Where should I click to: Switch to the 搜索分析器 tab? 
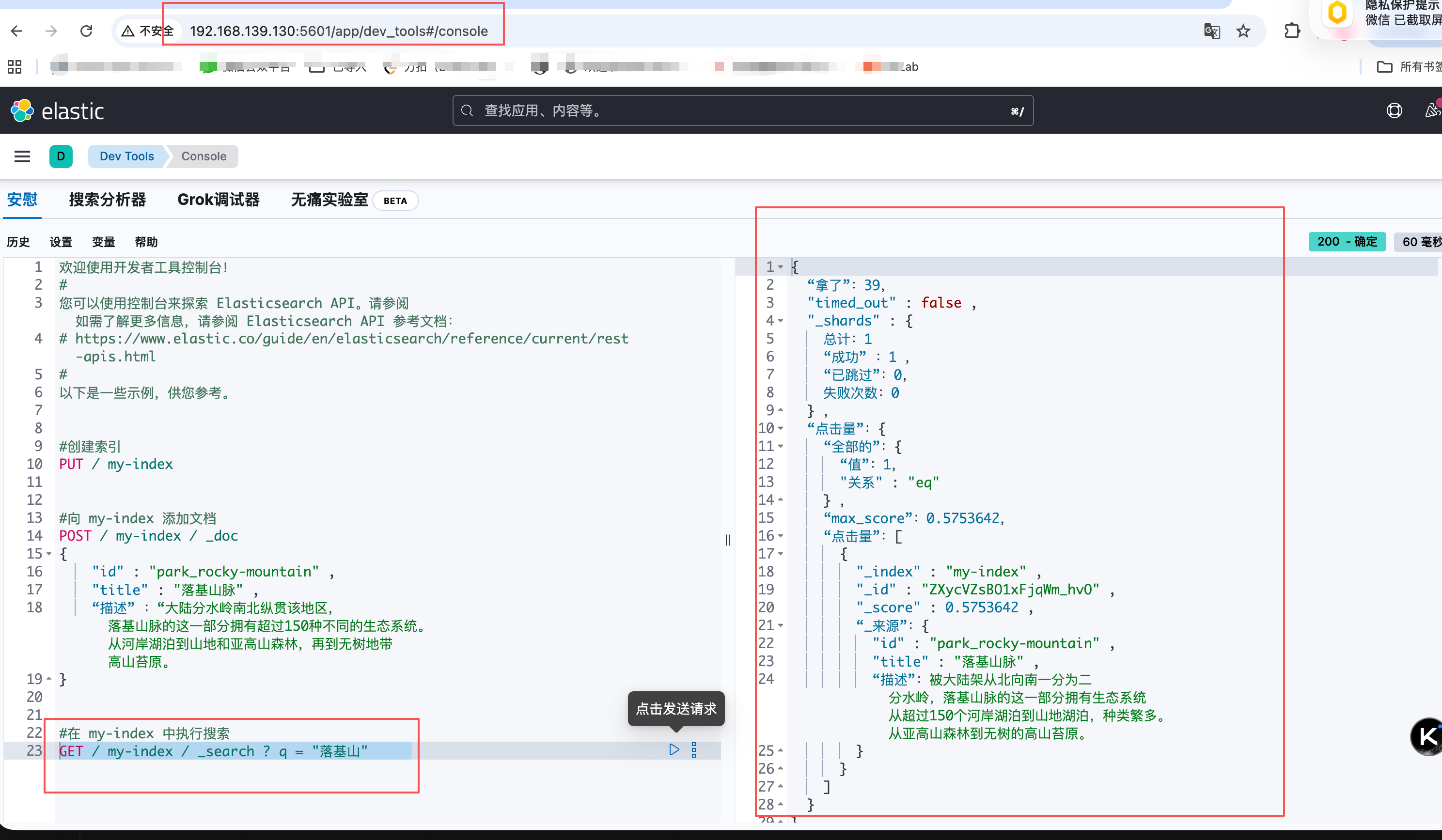(107, 200)
